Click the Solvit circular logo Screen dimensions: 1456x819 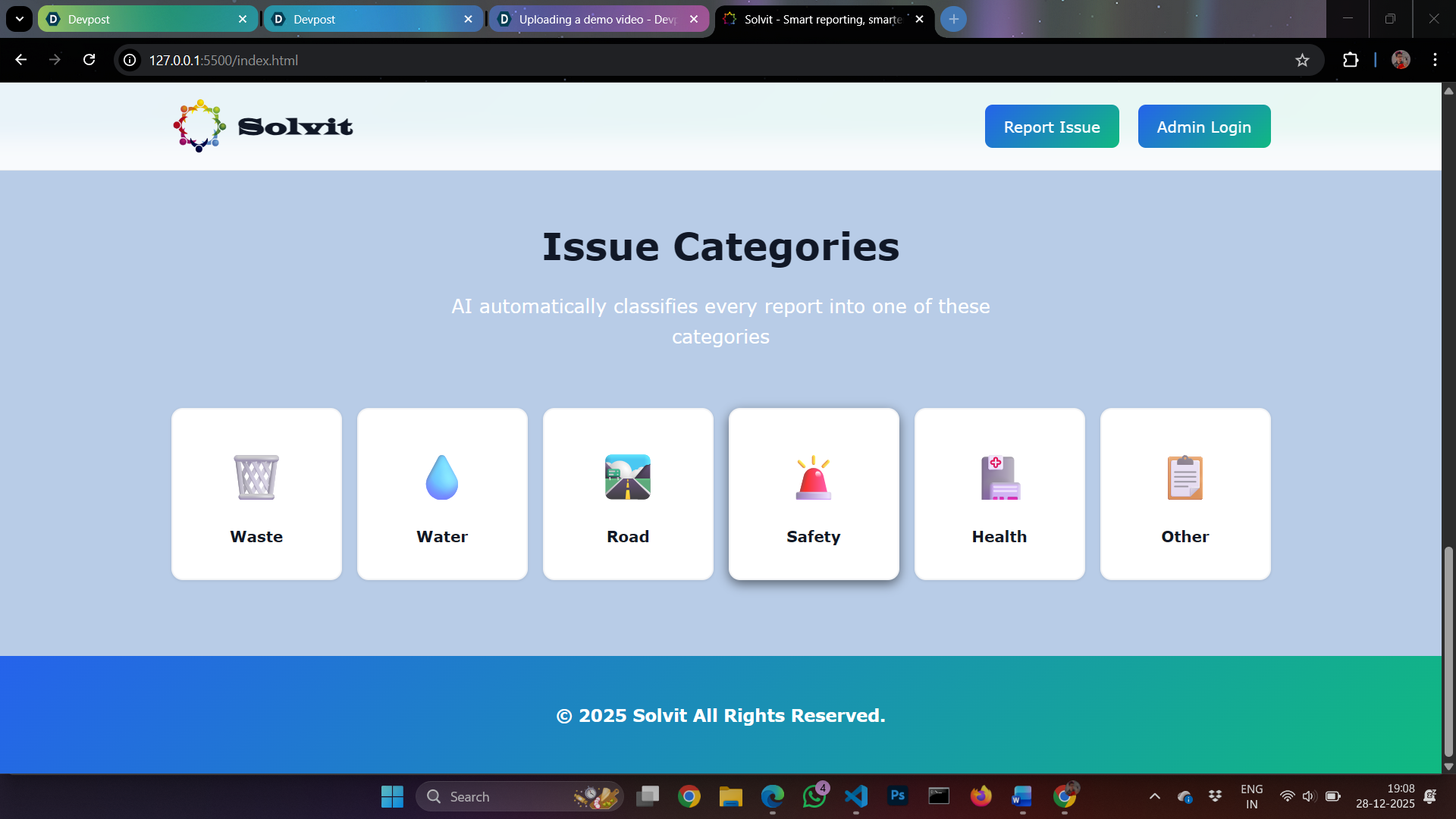point(199,126)
